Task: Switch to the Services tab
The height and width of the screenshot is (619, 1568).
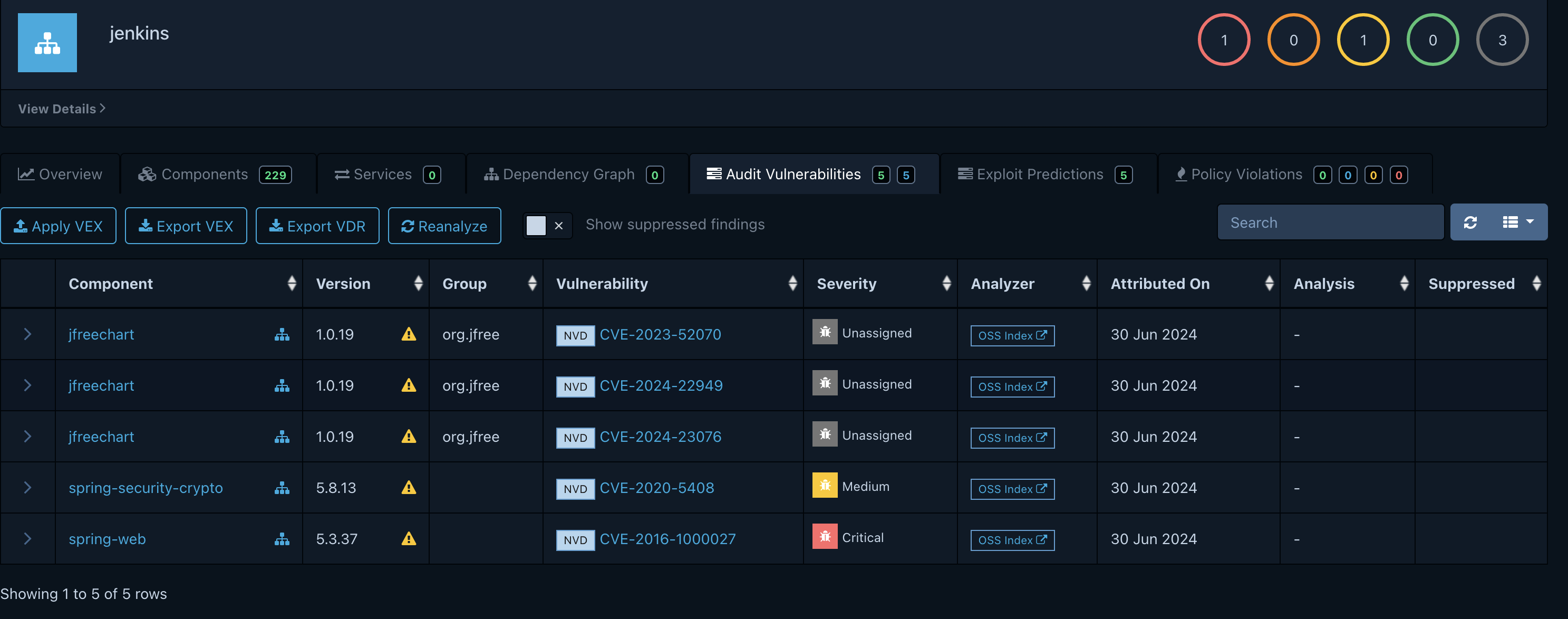Action: [391, 175]
